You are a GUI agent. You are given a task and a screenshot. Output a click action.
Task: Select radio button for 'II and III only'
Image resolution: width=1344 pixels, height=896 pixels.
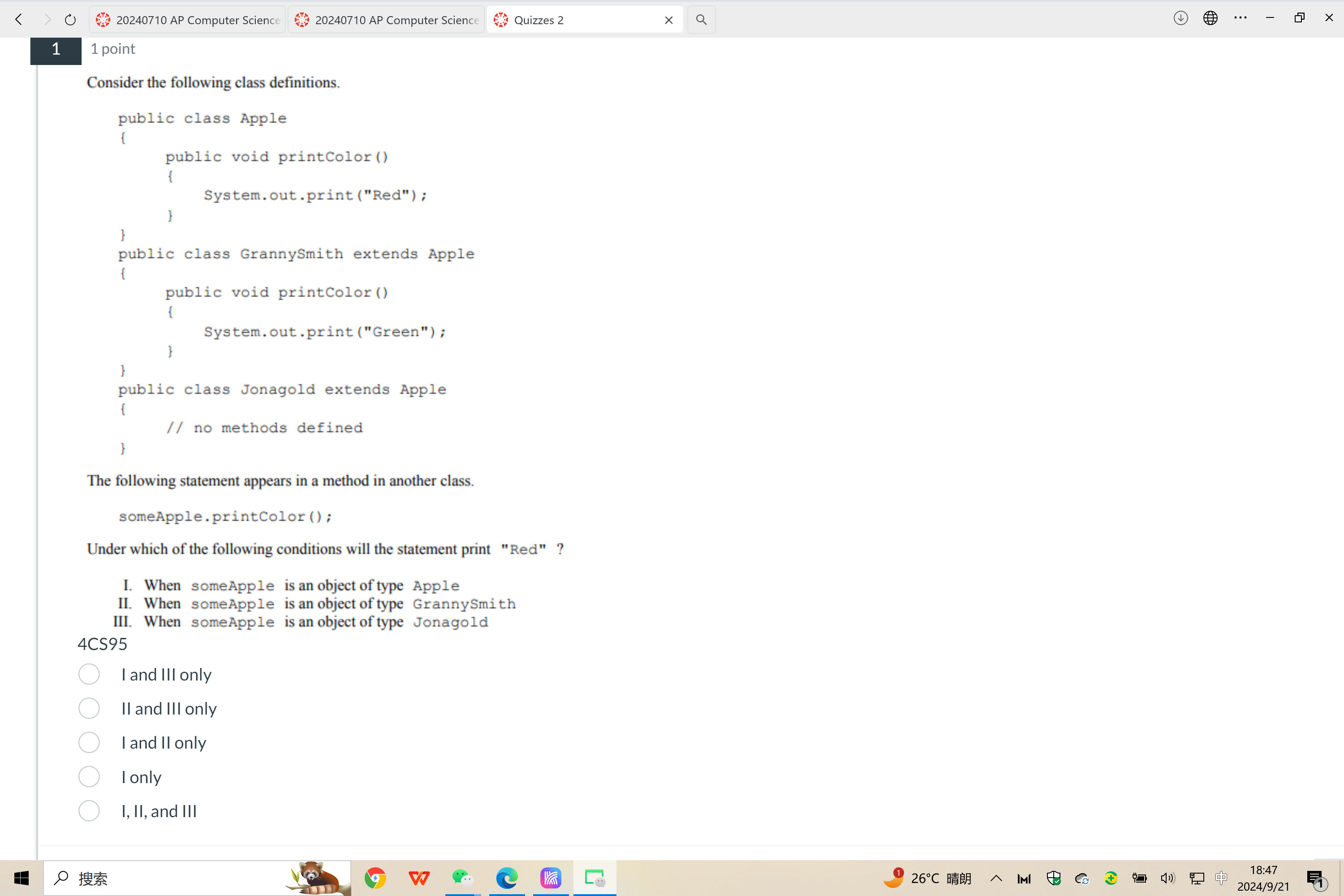[x=90, y=708]
